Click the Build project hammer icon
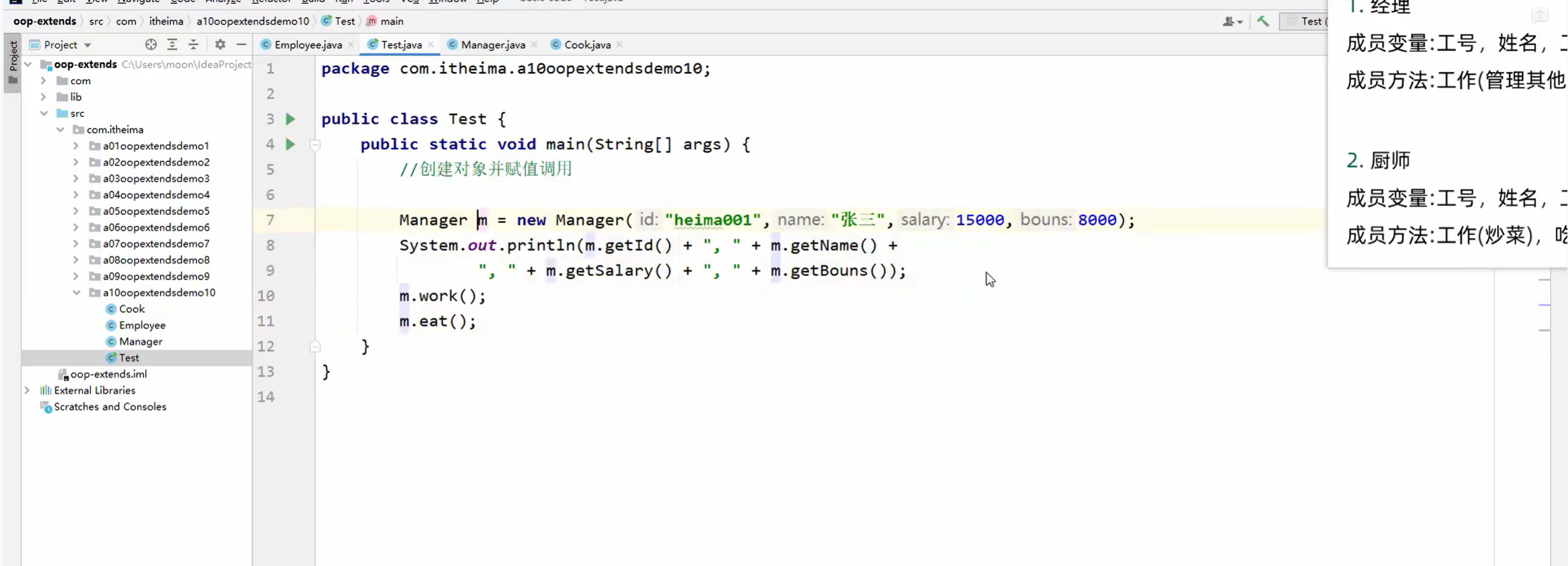Viewport: 1568px width, 566px height. [1263, 21]
